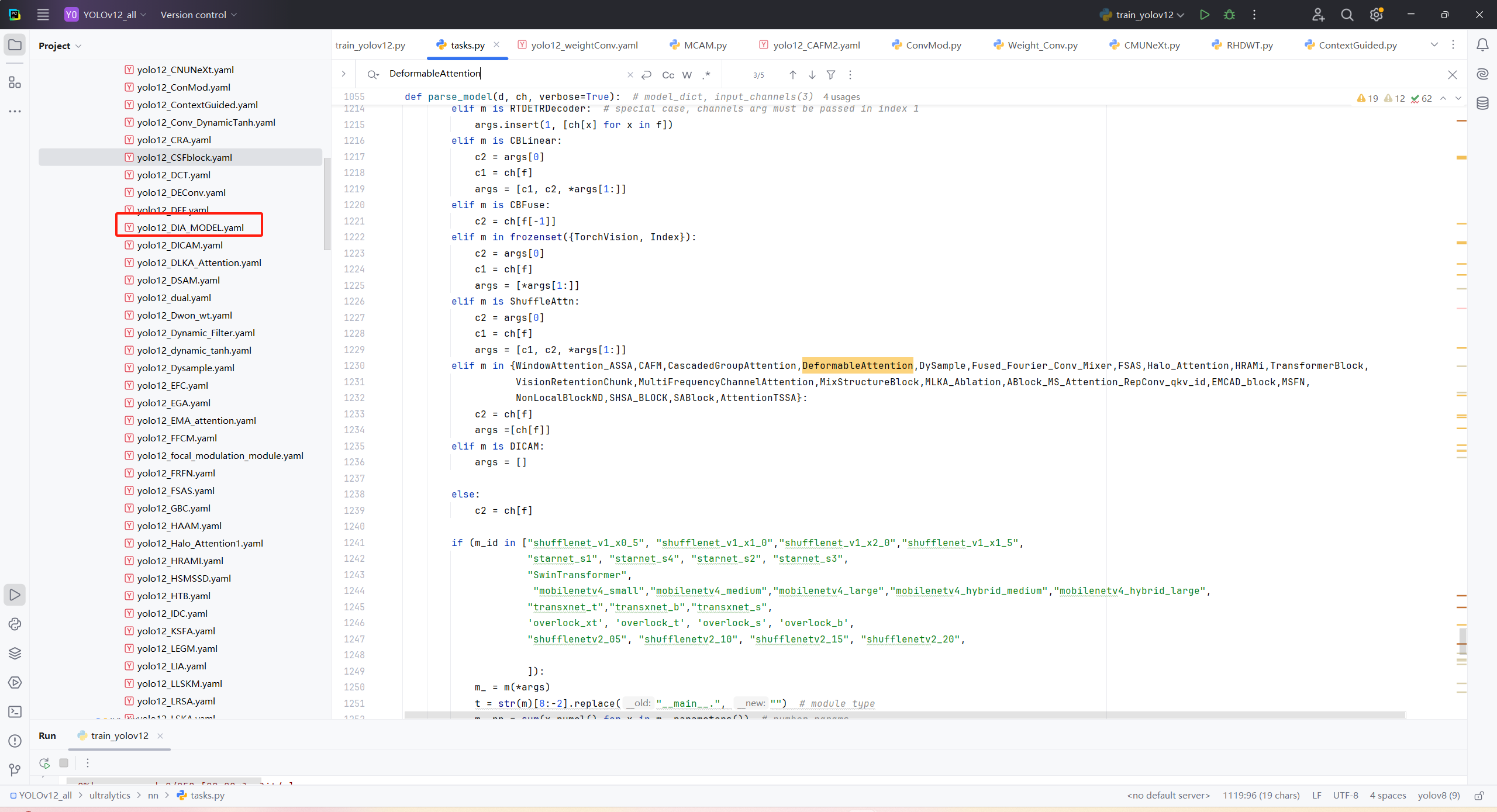This screenshot has width=1497, height=812.
Task: Open the Git version control tool window
Action: (15, 770)
